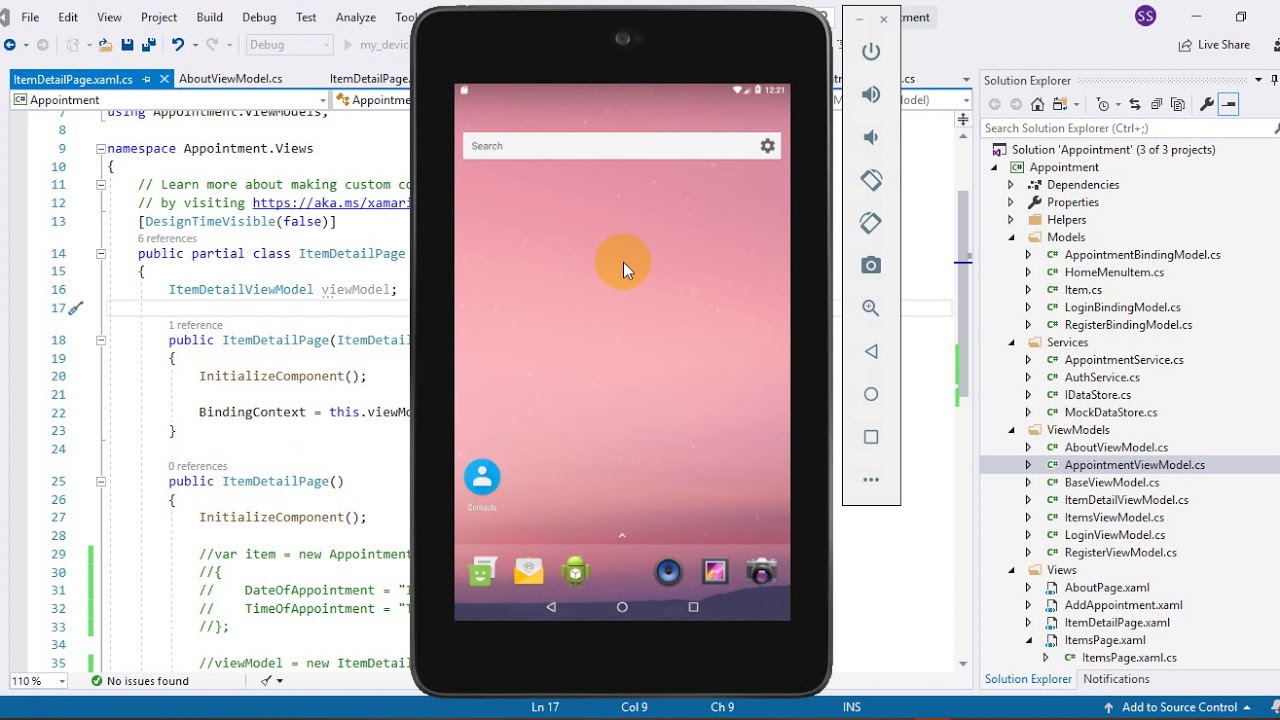Collapse the ViewModels folder
The width and height of the screenshot is (1280, 720).
[x=1010, y=430]
